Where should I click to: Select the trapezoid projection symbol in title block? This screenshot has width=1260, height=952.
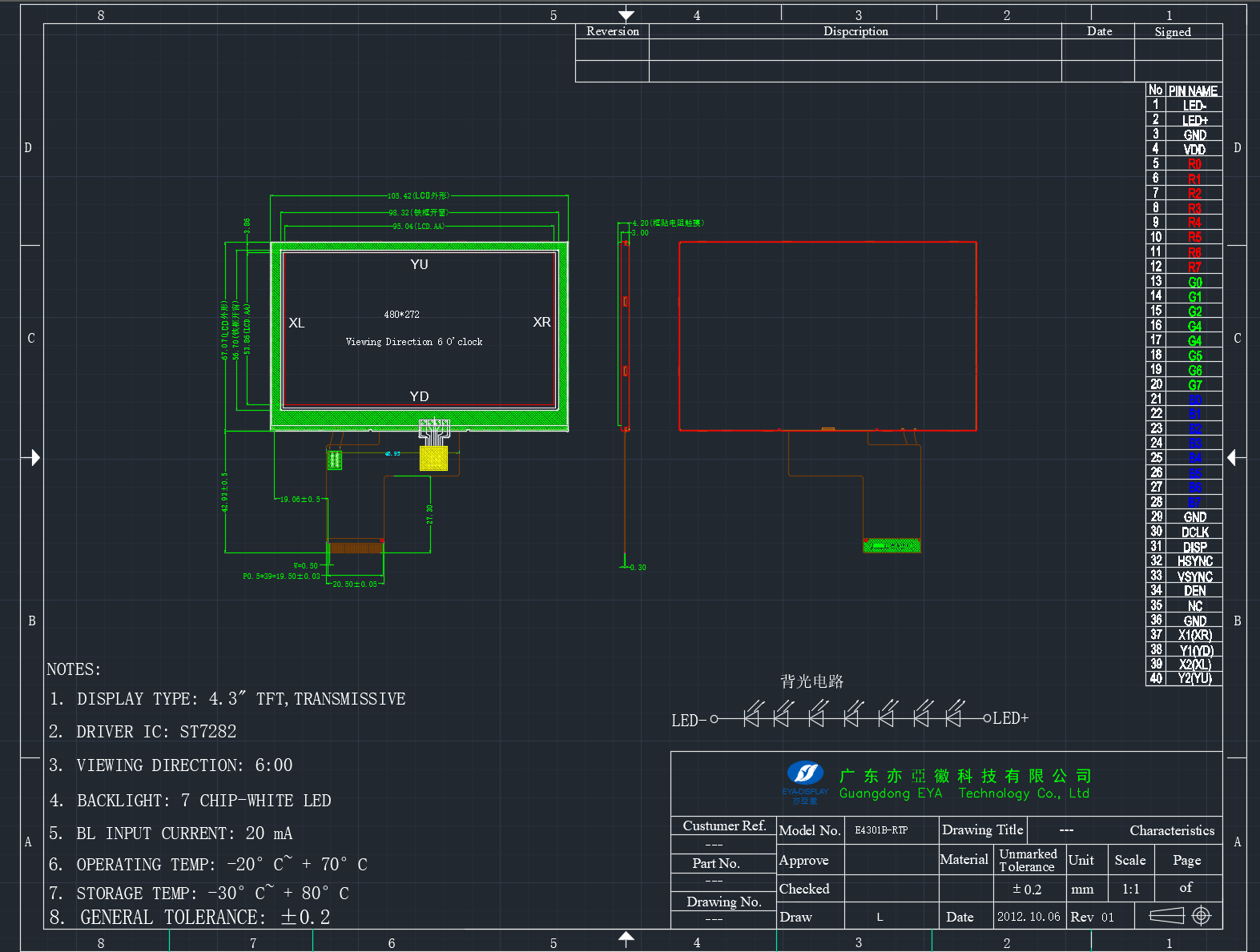tap(1166, 915)
